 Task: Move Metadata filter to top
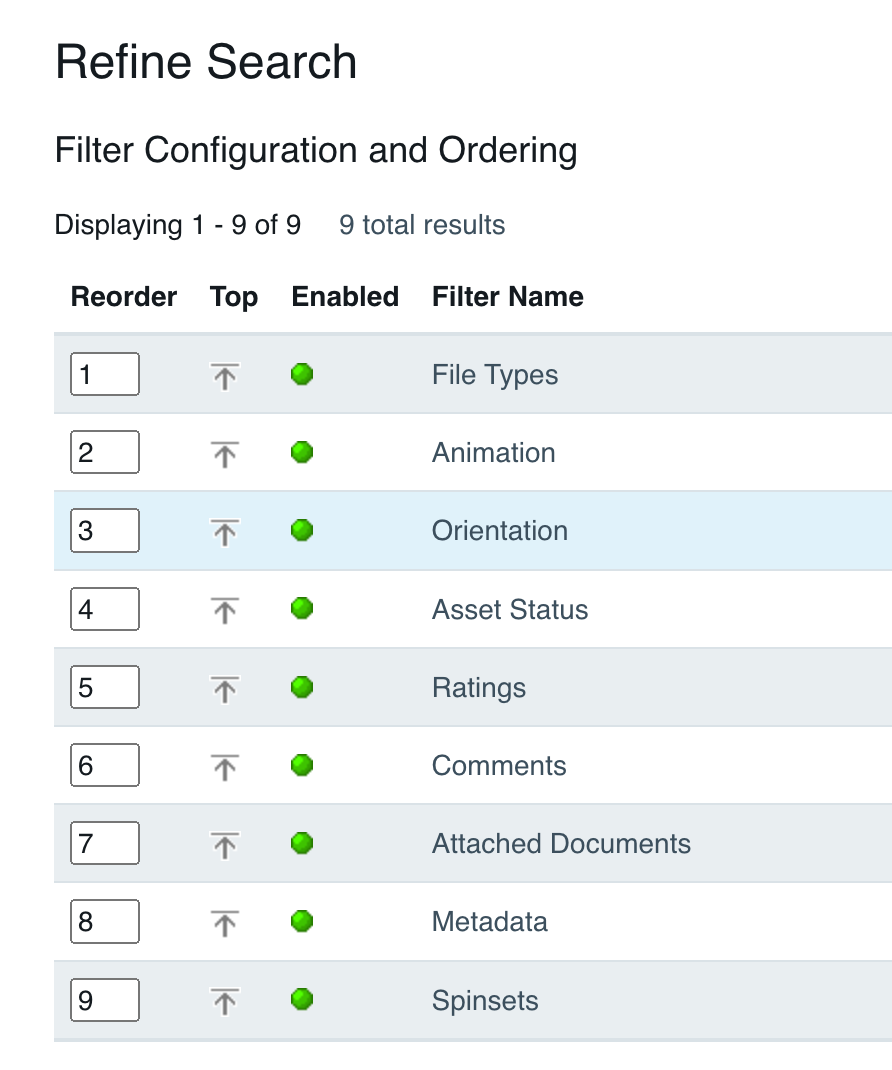225,920
